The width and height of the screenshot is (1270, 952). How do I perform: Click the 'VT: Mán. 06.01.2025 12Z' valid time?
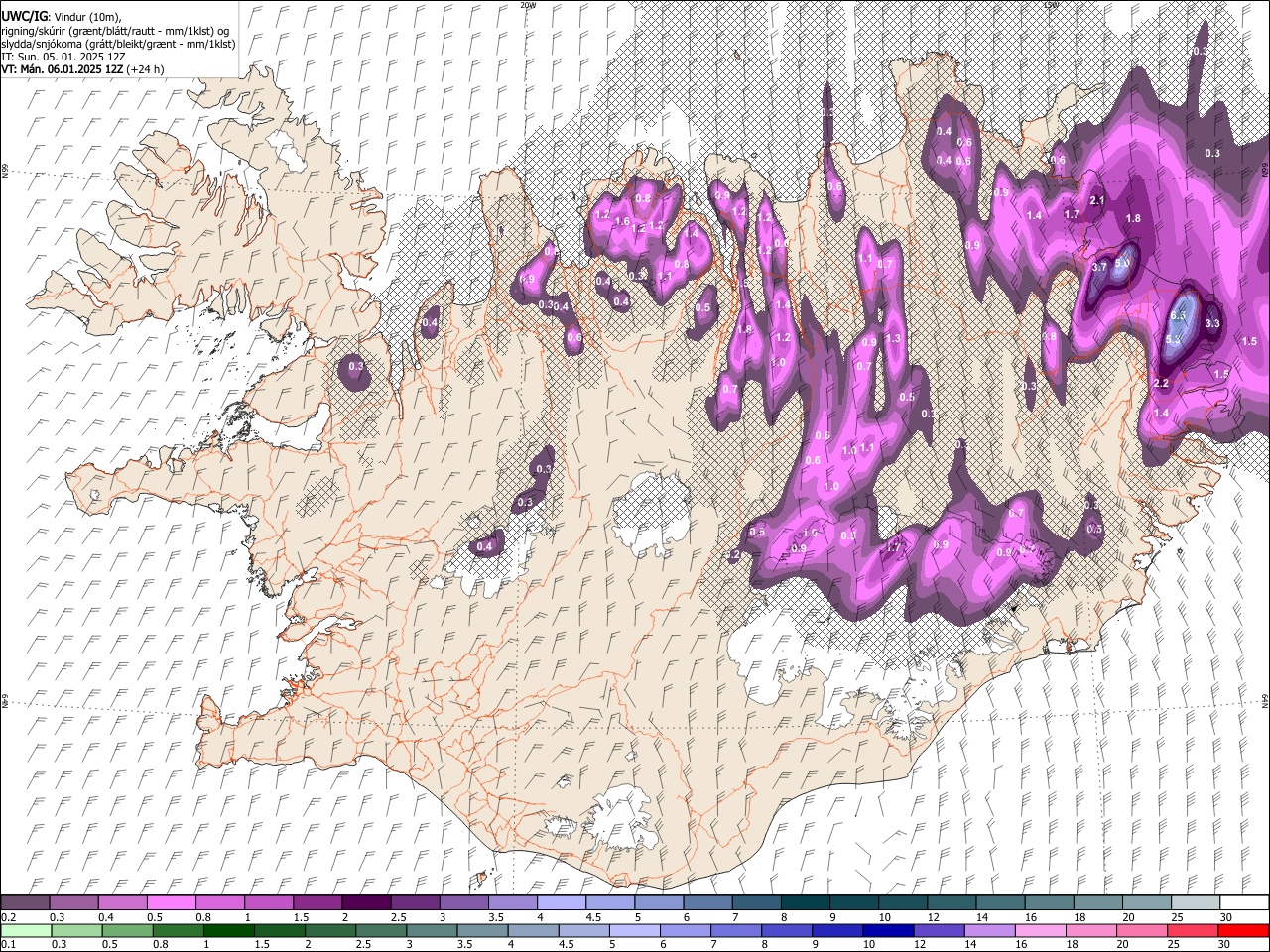[x=61, y=69]
